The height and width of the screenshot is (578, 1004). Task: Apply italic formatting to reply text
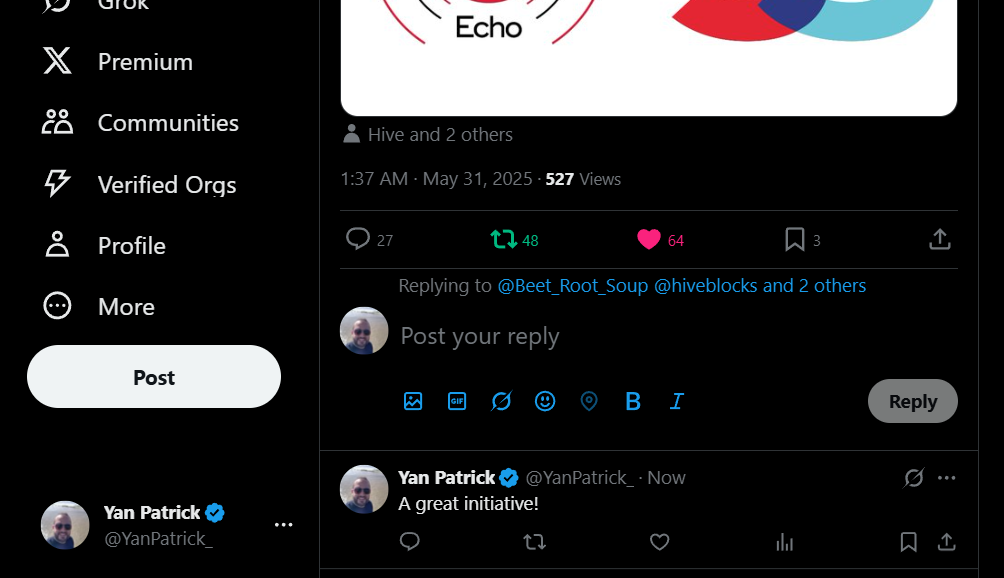677,401
